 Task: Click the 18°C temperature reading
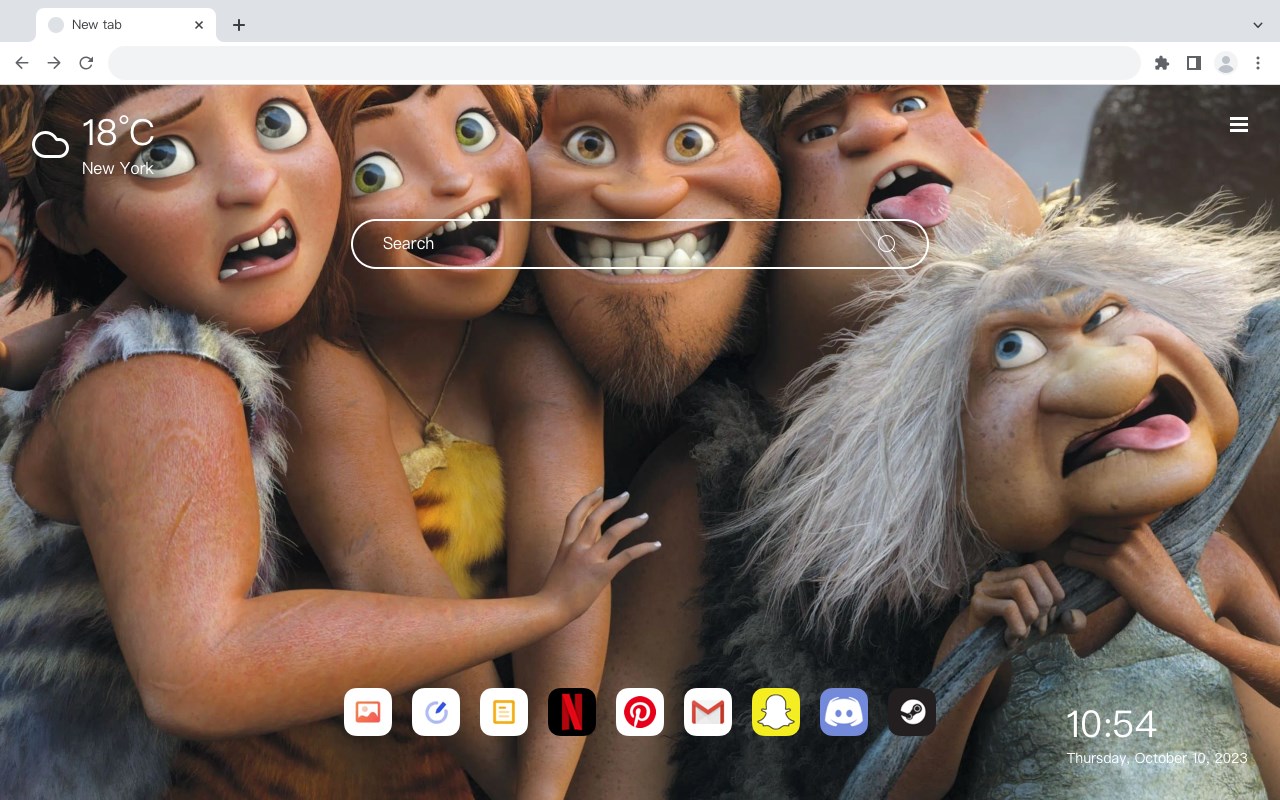pyautogui.click(x=118, y=133)
